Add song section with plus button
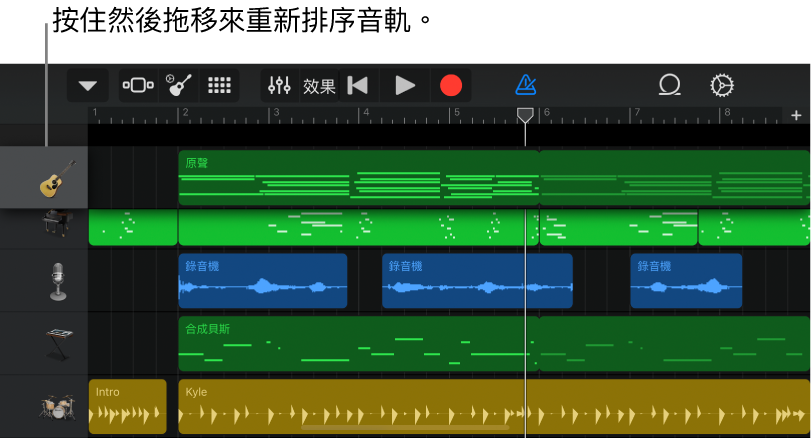Screen dimensions: 811x439 point(796,115)
